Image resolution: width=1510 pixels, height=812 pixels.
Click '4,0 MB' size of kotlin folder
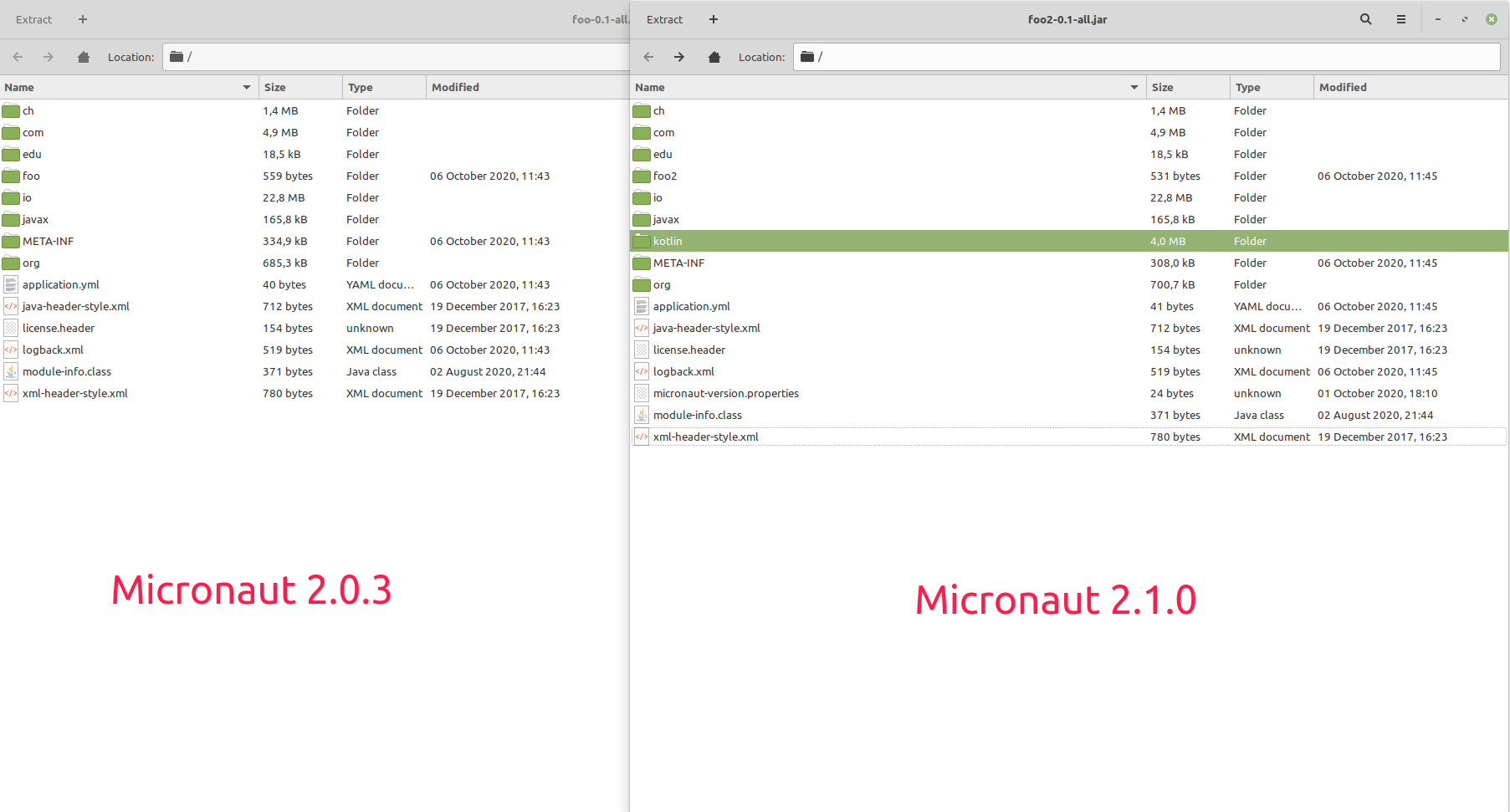click(1168, 241)
